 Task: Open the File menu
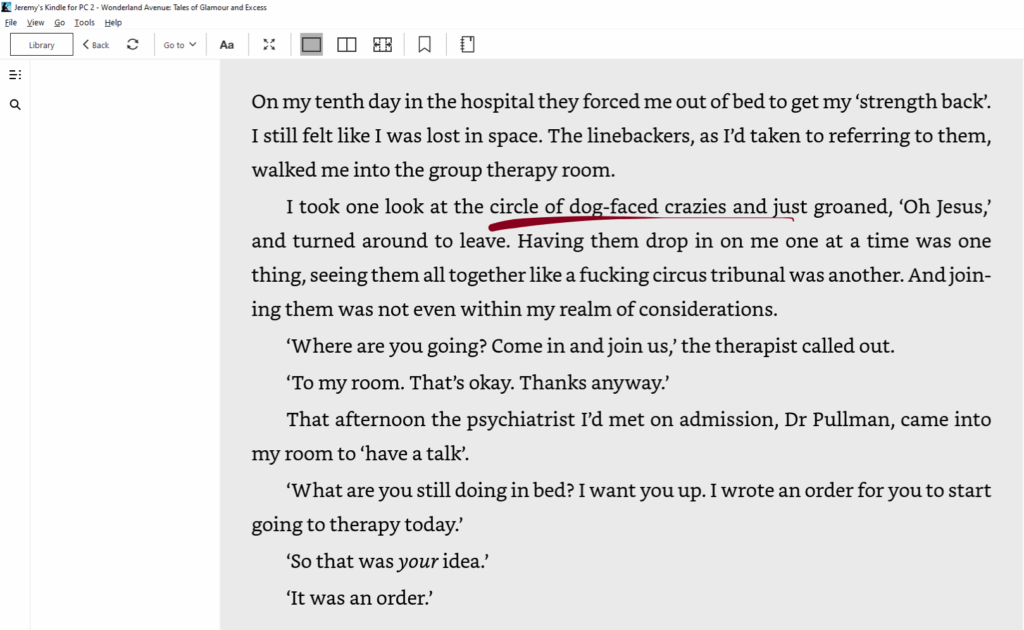[11, 22]
